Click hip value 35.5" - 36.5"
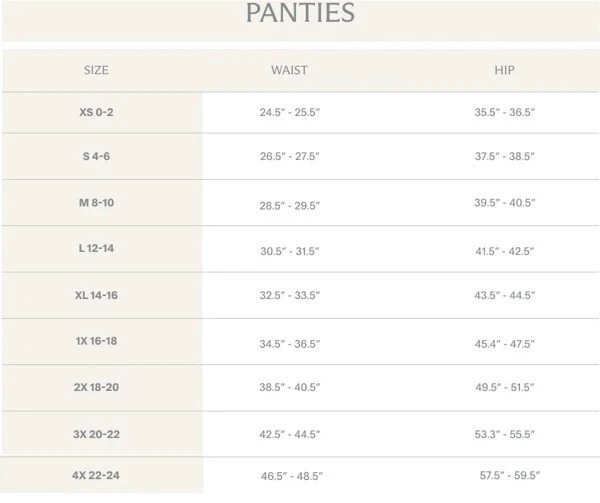The height and width of the screenshot is (503, 600). 504,113
